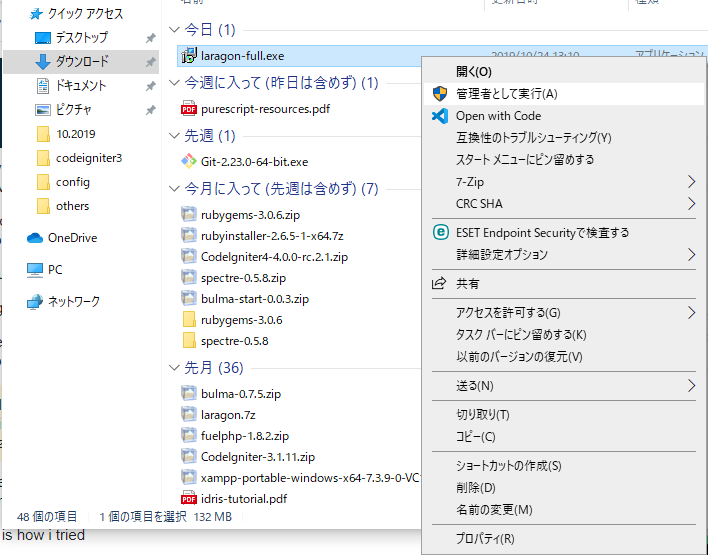
Task: Select ESET Endpoint Securityで検査する
Action: click(564, 233)
